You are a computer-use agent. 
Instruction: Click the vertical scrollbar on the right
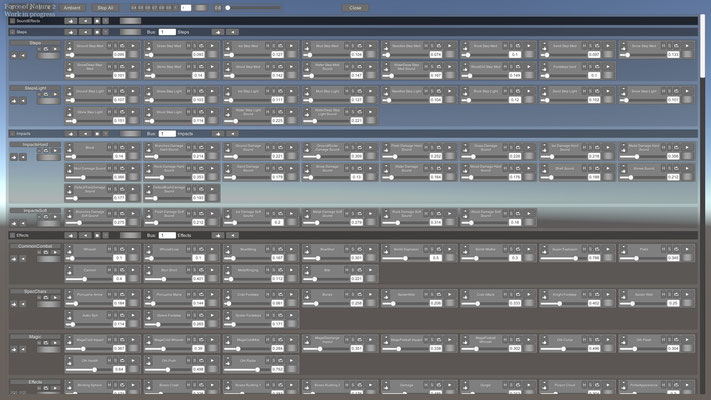(702, 45)
